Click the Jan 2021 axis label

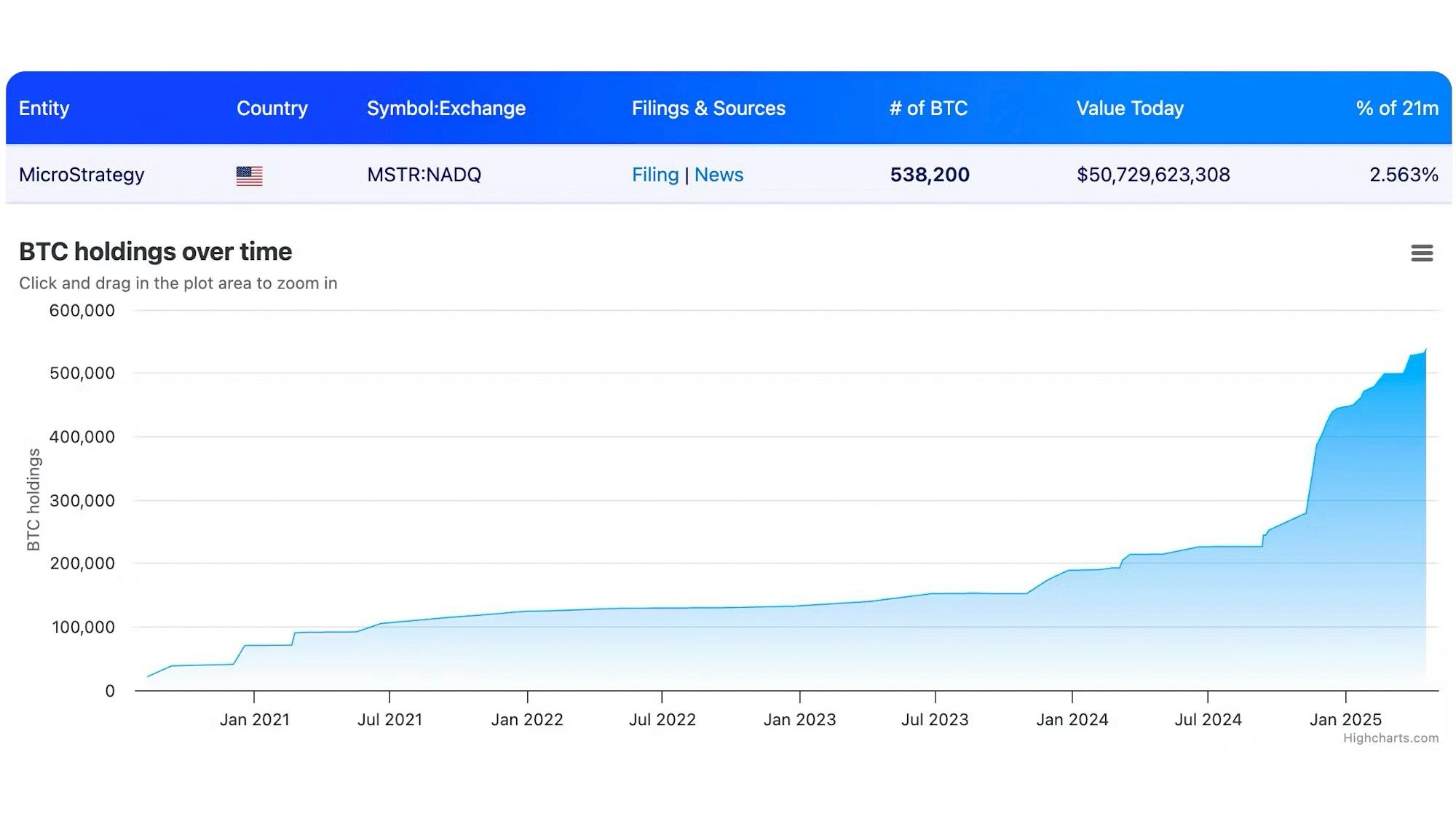(255, 720)
